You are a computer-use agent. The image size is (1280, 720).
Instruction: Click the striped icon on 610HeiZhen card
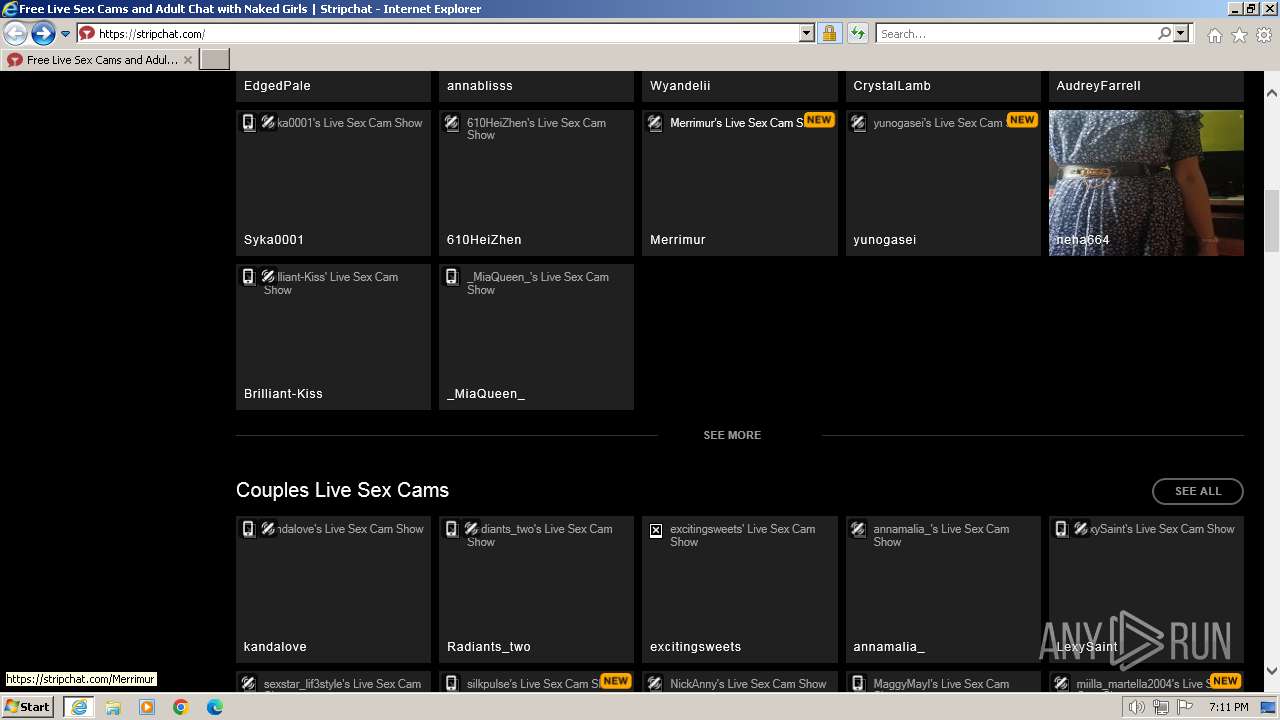pos(452,123)
